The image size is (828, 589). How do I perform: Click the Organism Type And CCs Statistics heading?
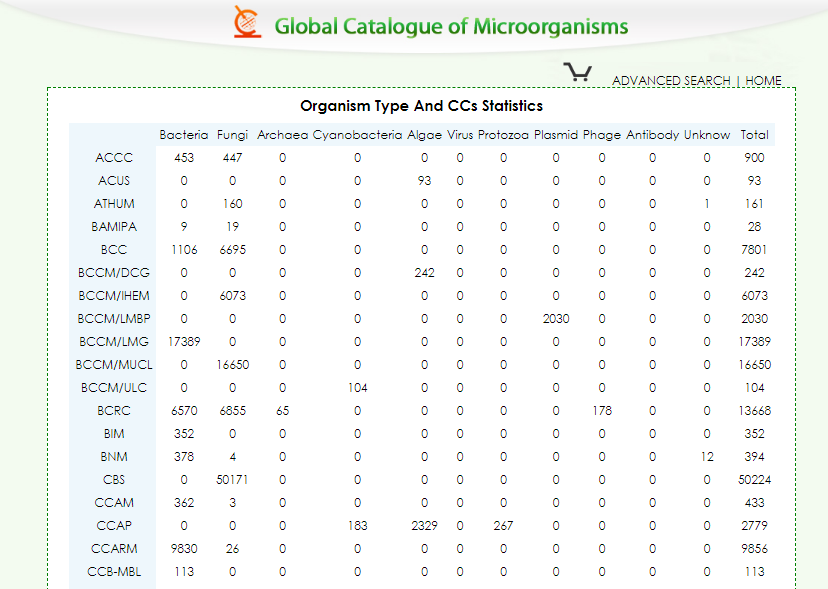421,106
